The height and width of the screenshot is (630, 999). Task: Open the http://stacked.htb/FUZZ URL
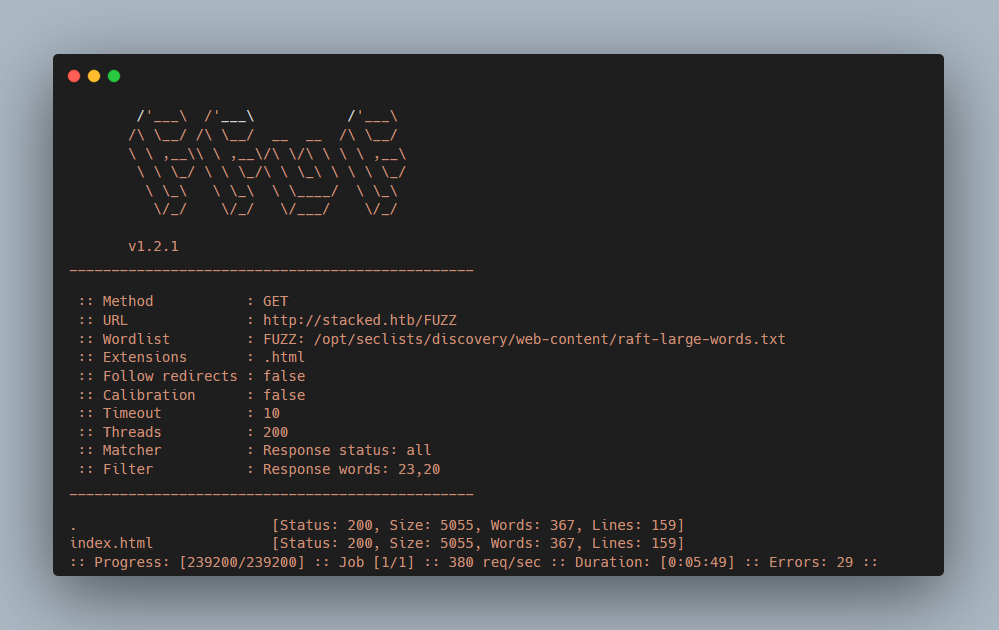point(360,320)
